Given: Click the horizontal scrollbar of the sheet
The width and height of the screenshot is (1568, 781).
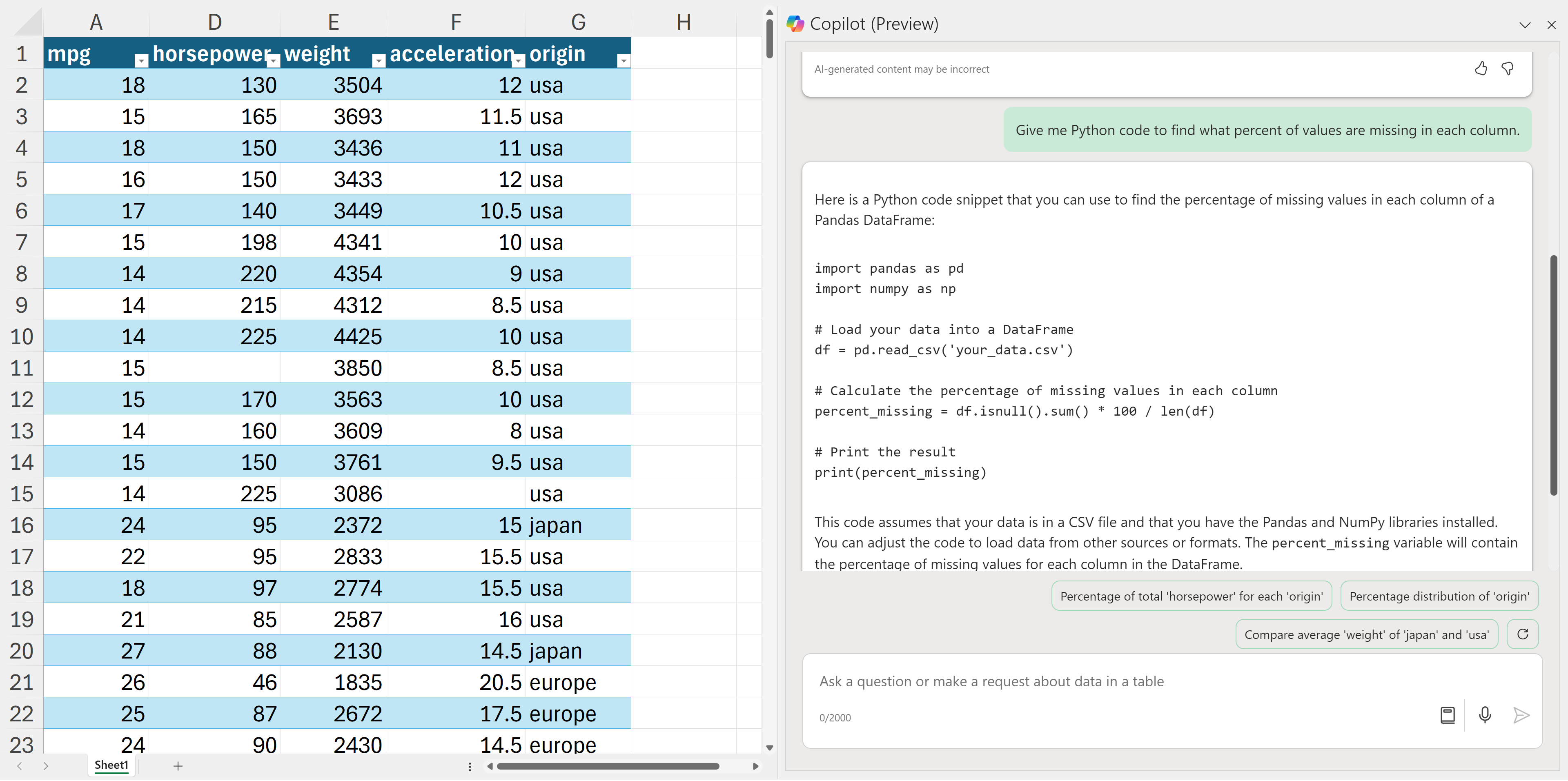Looking at the screenshot, I should [x=608, y=766].
